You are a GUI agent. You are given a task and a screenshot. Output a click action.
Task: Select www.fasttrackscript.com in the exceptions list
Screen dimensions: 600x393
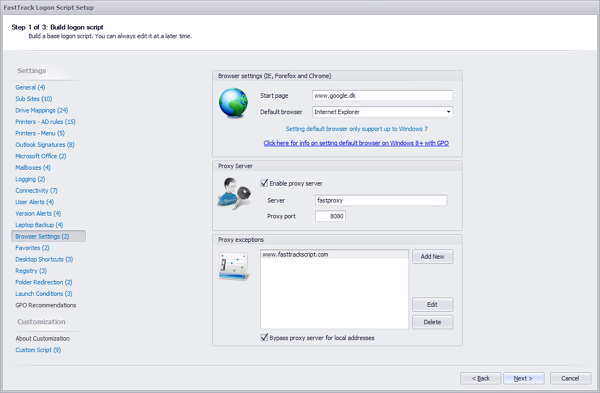(x=334, y=254)
